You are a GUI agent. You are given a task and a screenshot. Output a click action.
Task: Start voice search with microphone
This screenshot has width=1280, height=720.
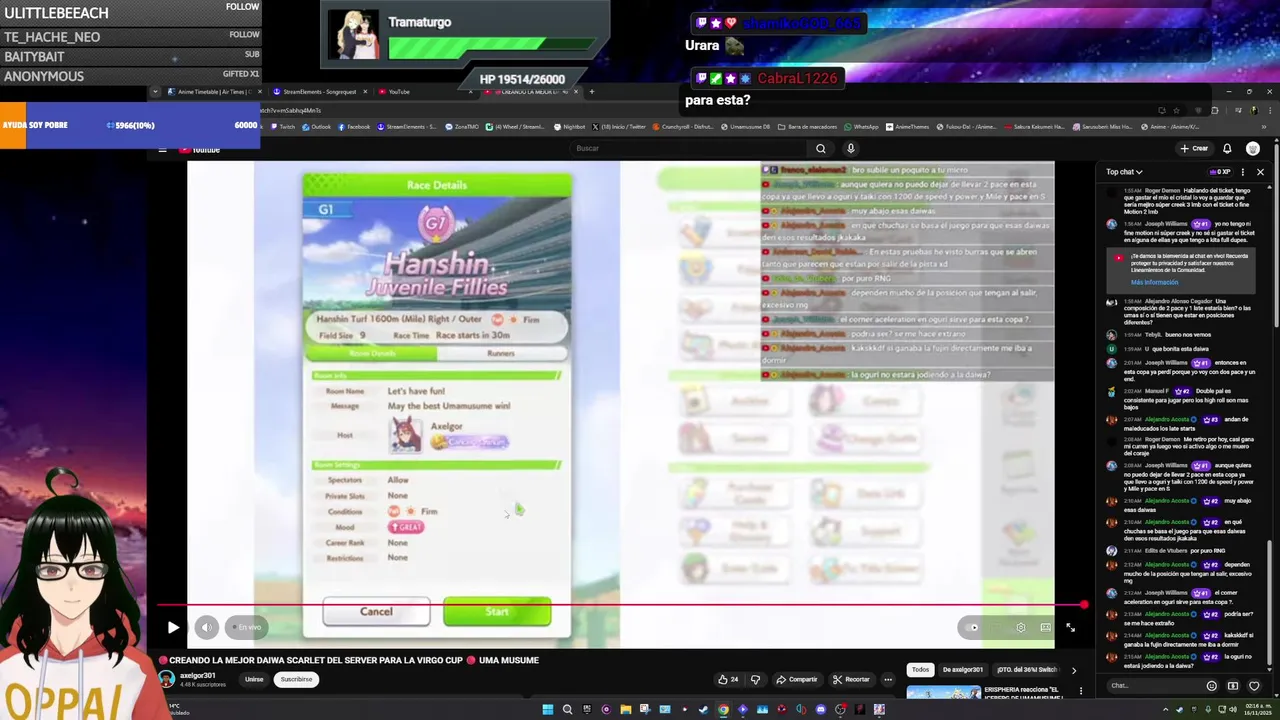pos(850,148)
